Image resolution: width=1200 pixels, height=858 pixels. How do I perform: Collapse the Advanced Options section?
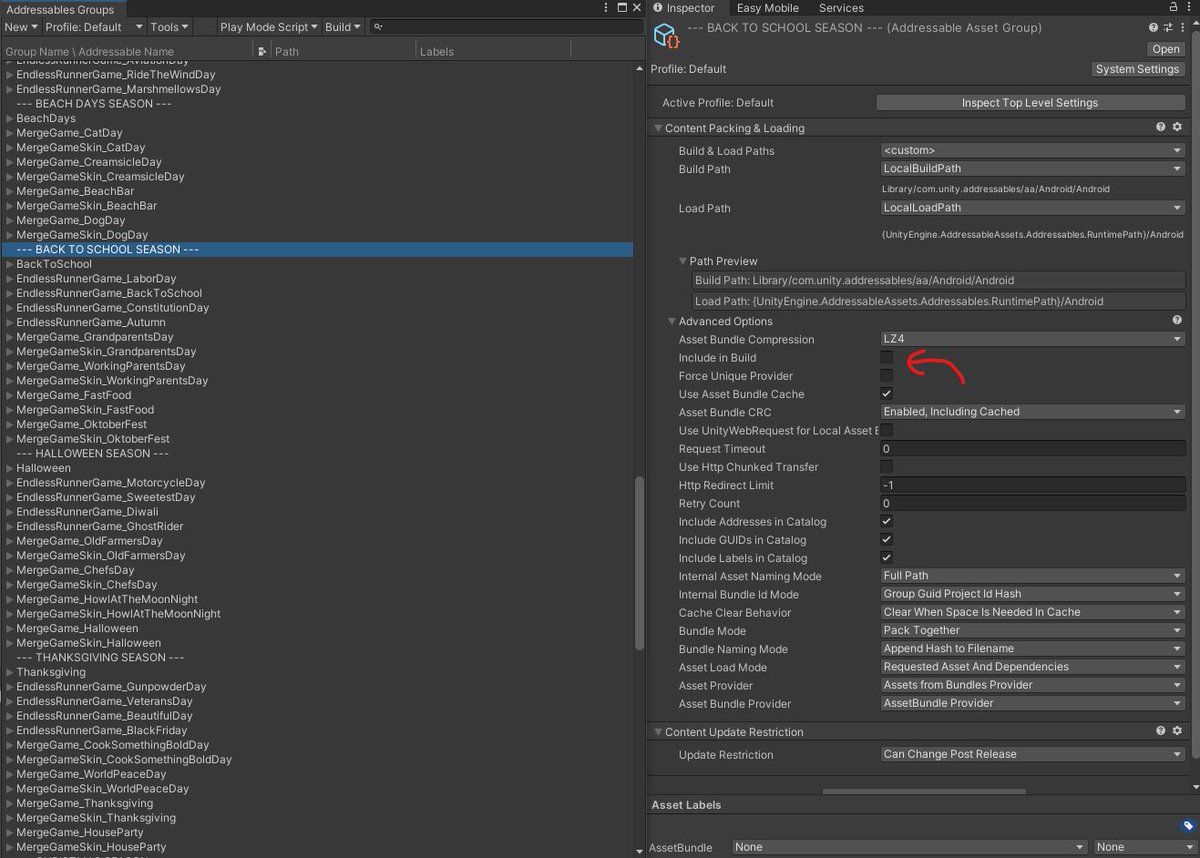pos(672,321)
